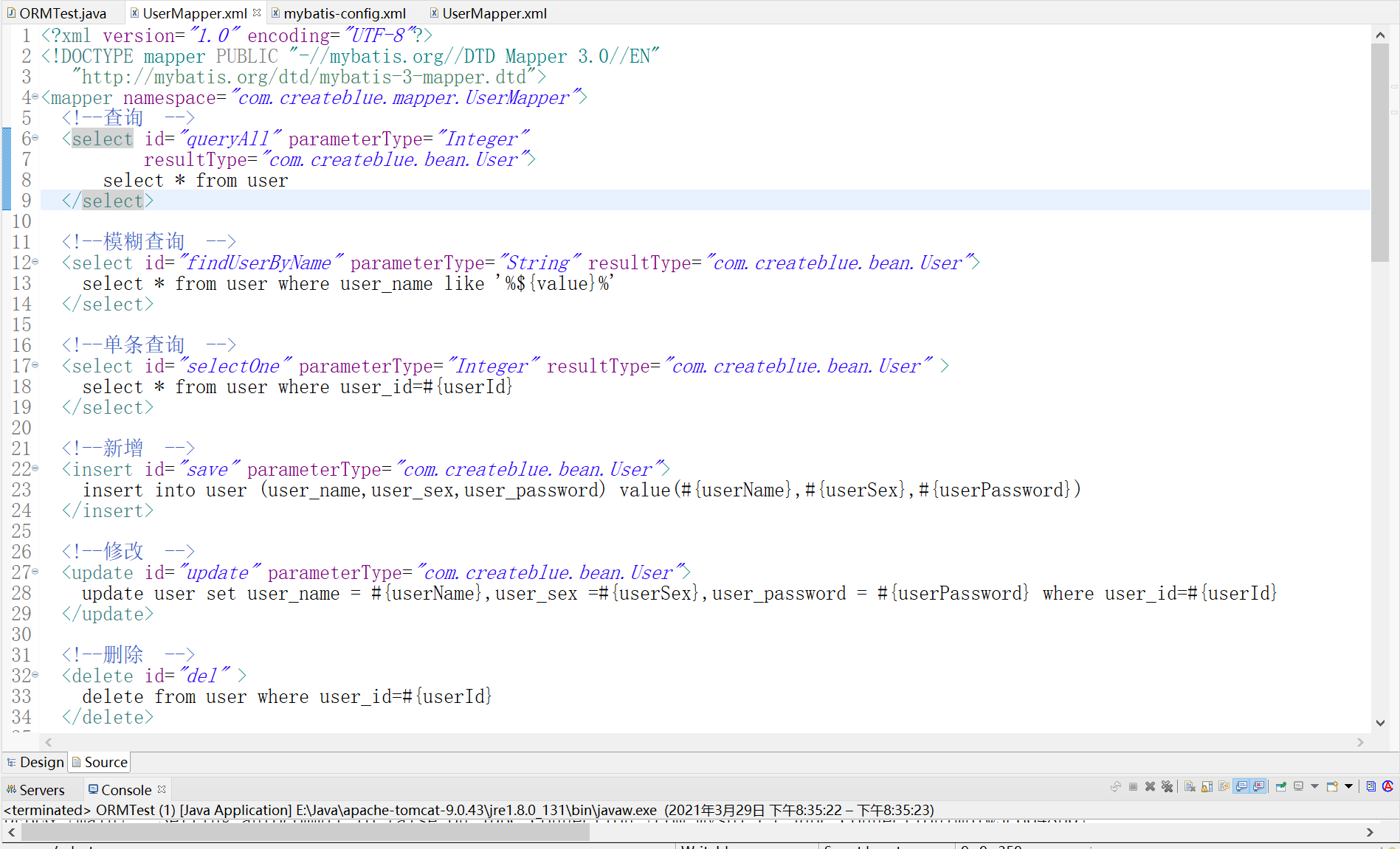Click the Terminate square icon in Console

pyautogui.click(x=1133, y=786)
